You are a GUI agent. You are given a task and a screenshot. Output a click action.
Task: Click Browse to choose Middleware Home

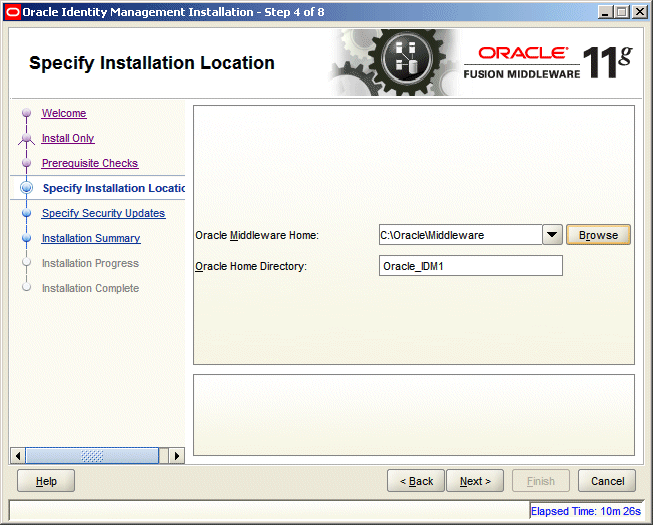(598, 235)
